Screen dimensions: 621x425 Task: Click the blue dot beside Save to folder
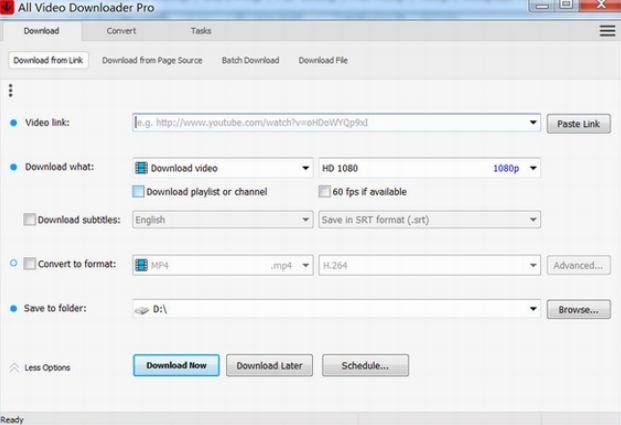click(x=13, y=308)
